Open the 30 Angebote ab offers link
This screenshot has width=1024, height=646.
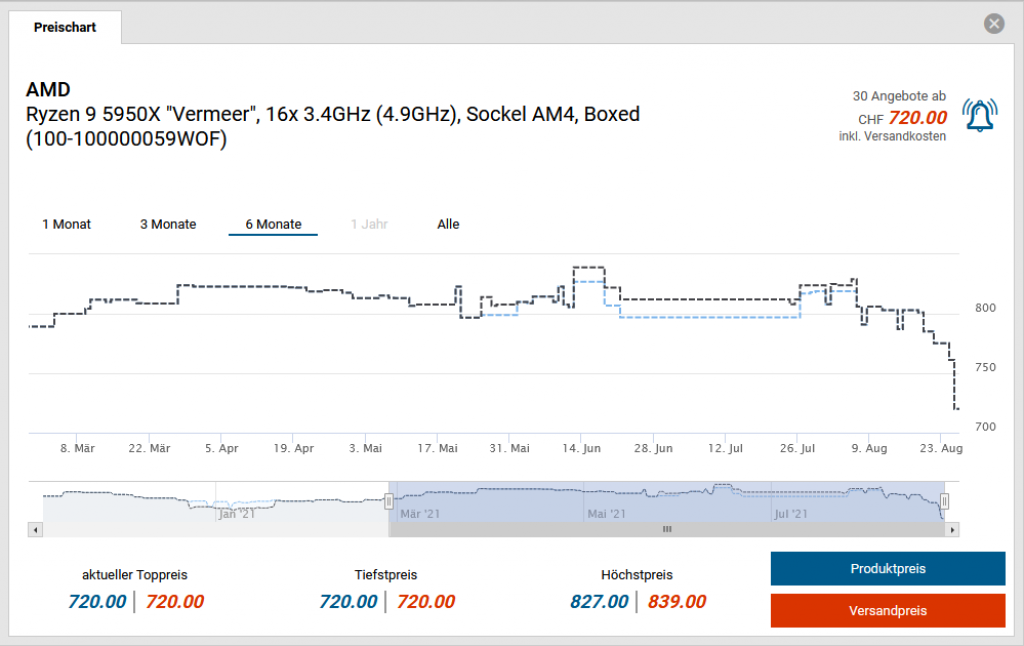pyautogui.click(x=899, y=96)
